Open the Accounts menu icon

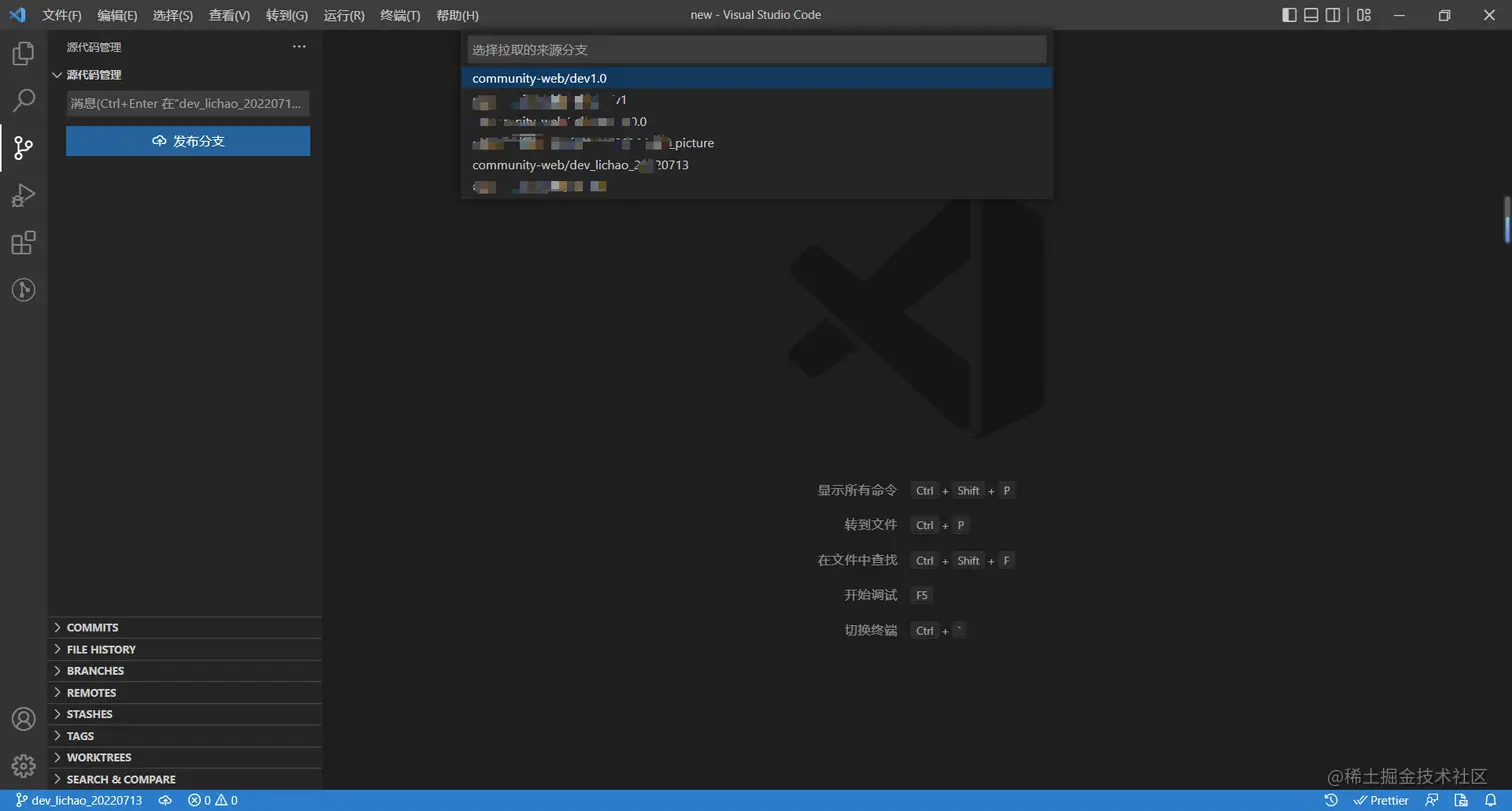23,719
